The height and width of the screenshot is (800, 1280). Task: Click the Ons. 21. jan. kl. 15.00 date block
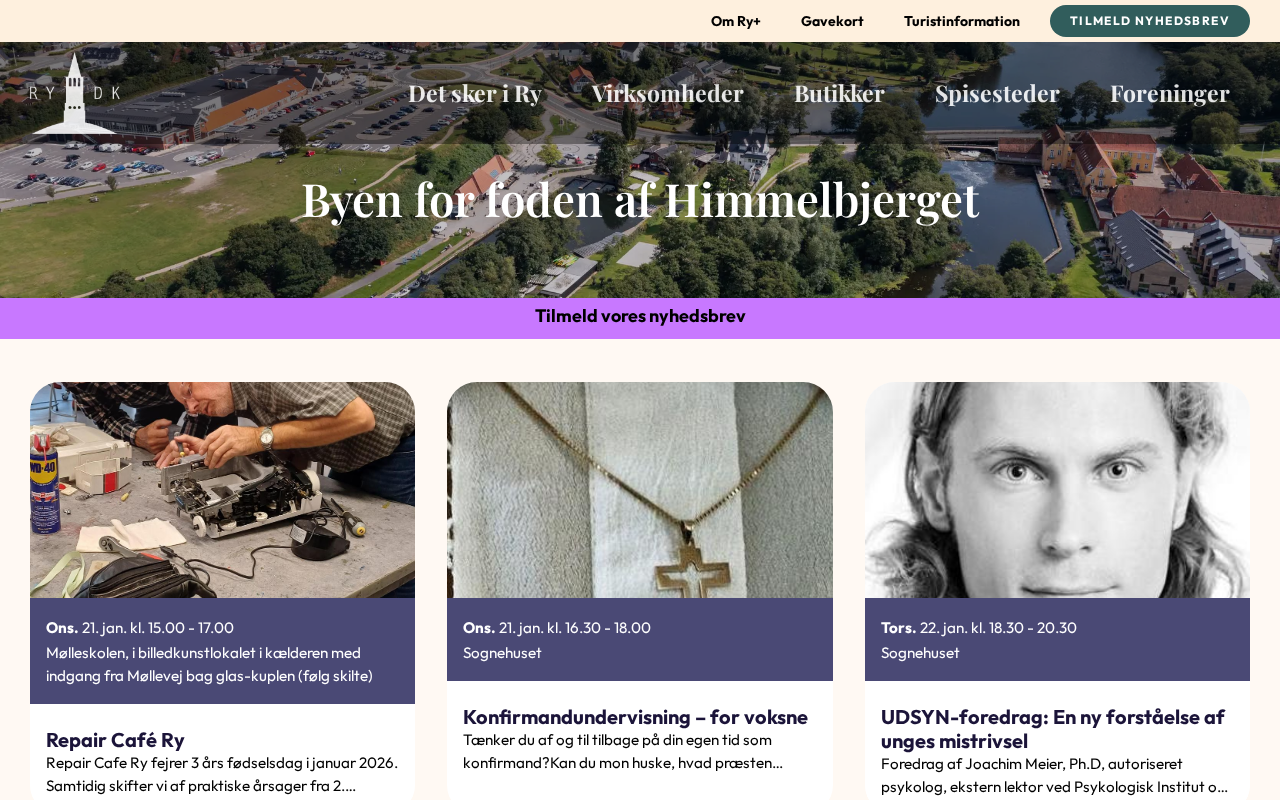(222, 651)
